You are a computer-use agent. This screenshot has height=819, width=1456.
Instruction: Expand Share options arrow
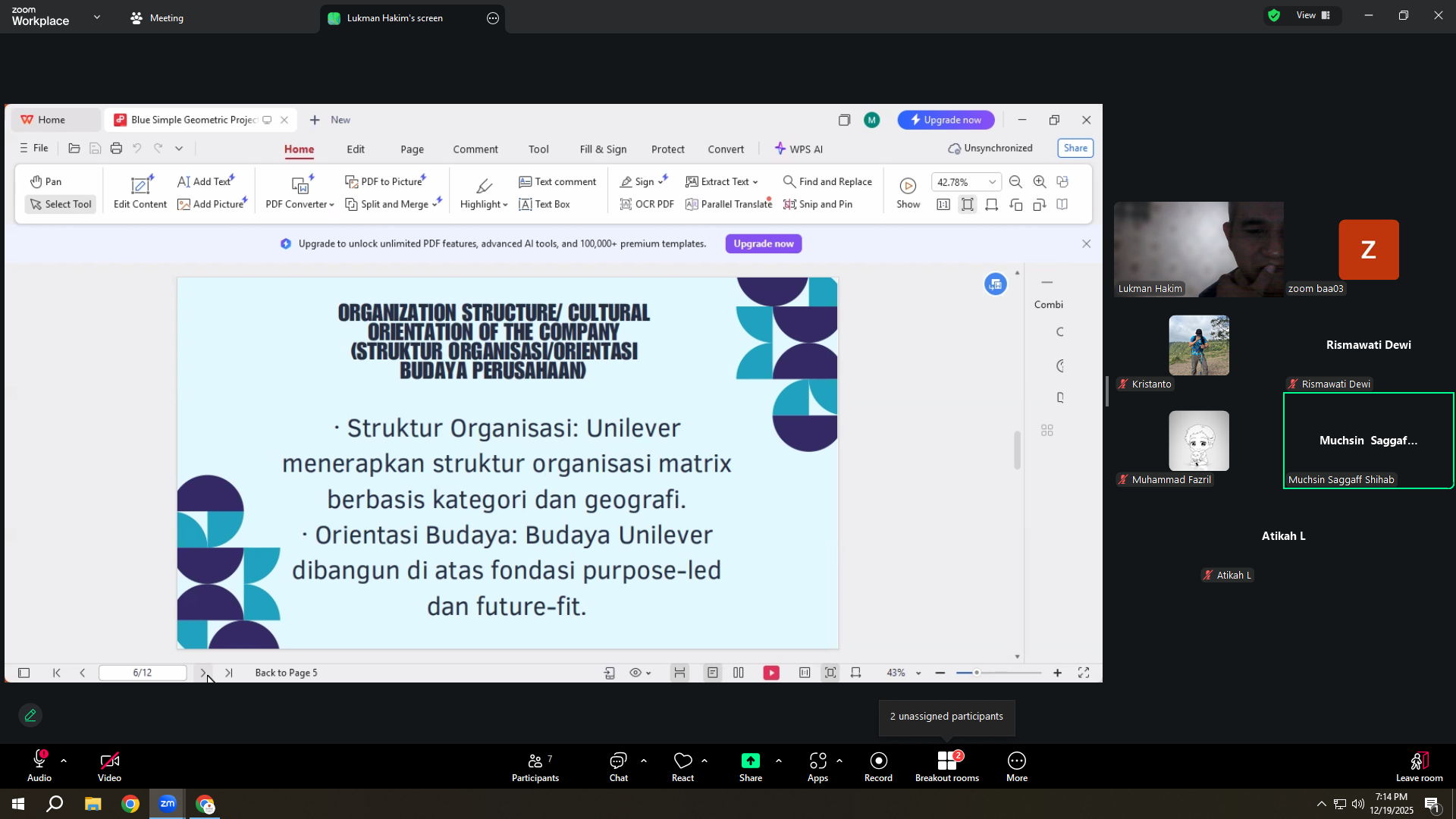(779, 761)
